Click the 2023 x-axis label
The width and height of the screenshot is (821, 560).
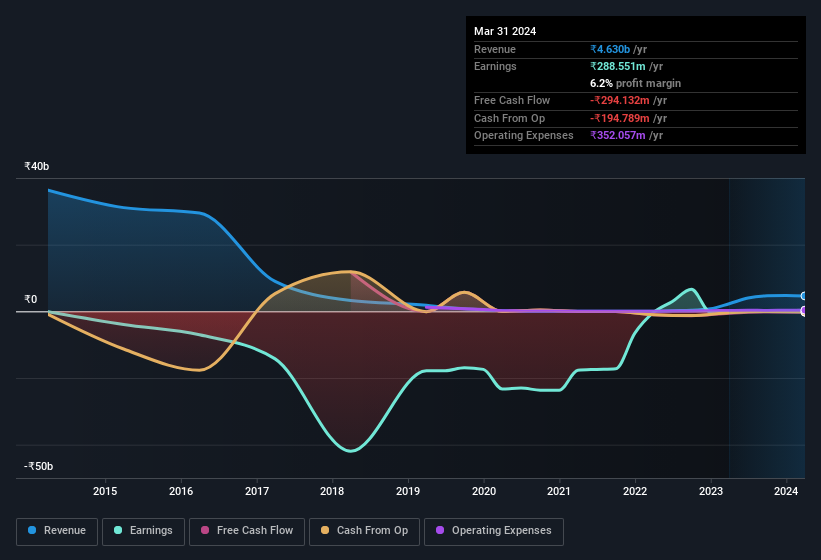click(711, 491)
